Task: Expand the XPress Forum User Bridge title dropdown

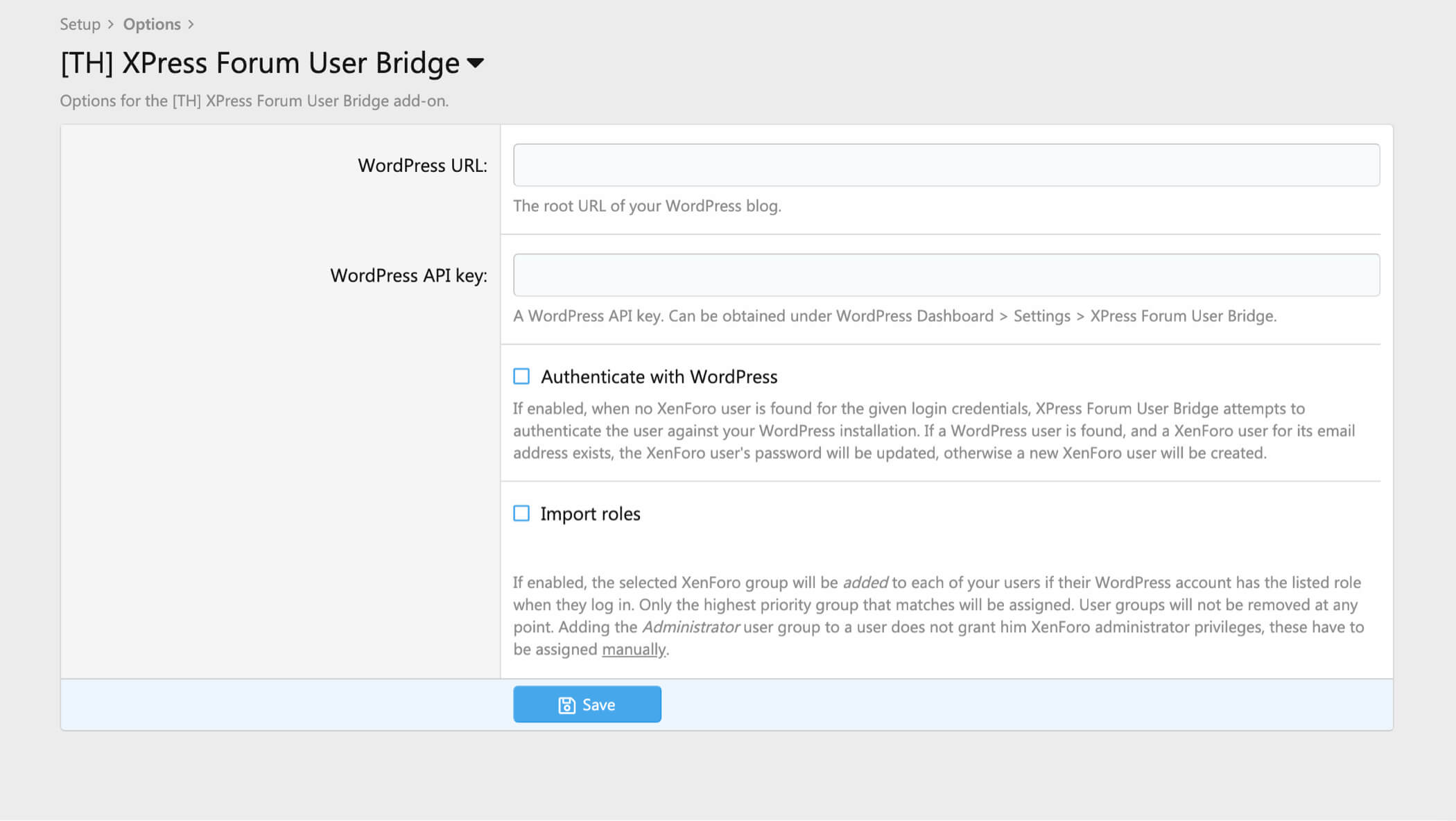Action: click(476, 63)
